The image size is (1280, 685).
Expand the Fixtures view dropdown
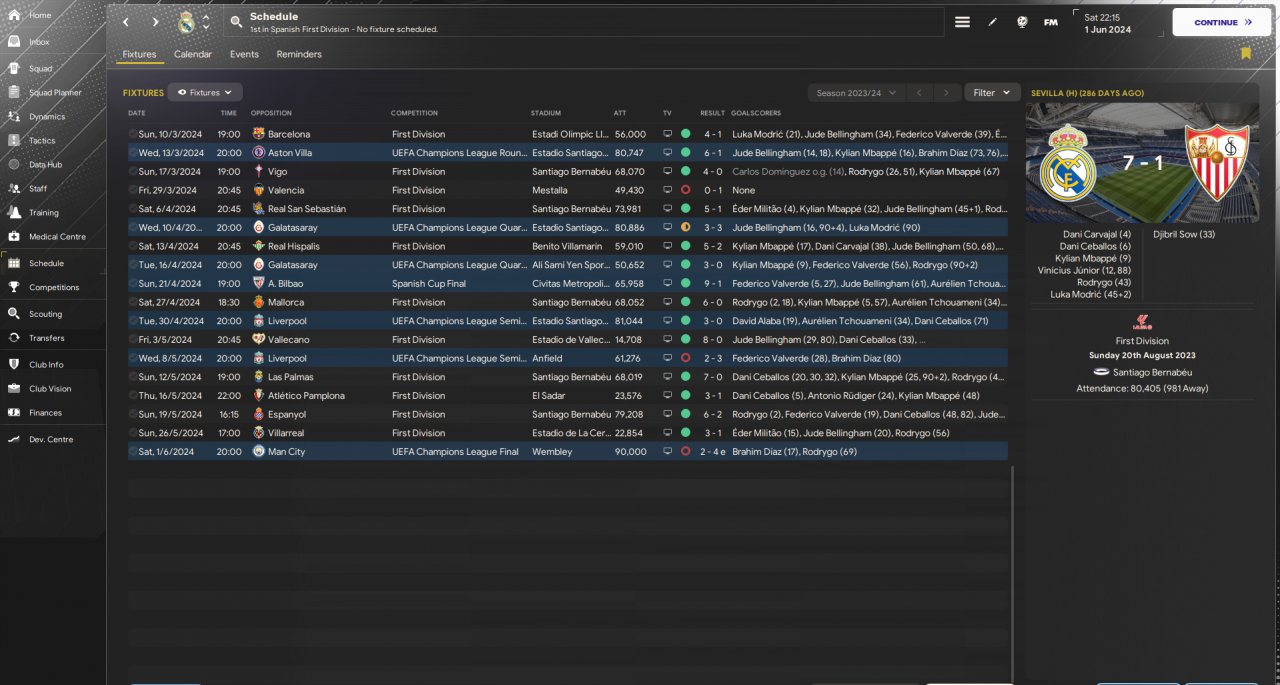(x=205, y=93)
